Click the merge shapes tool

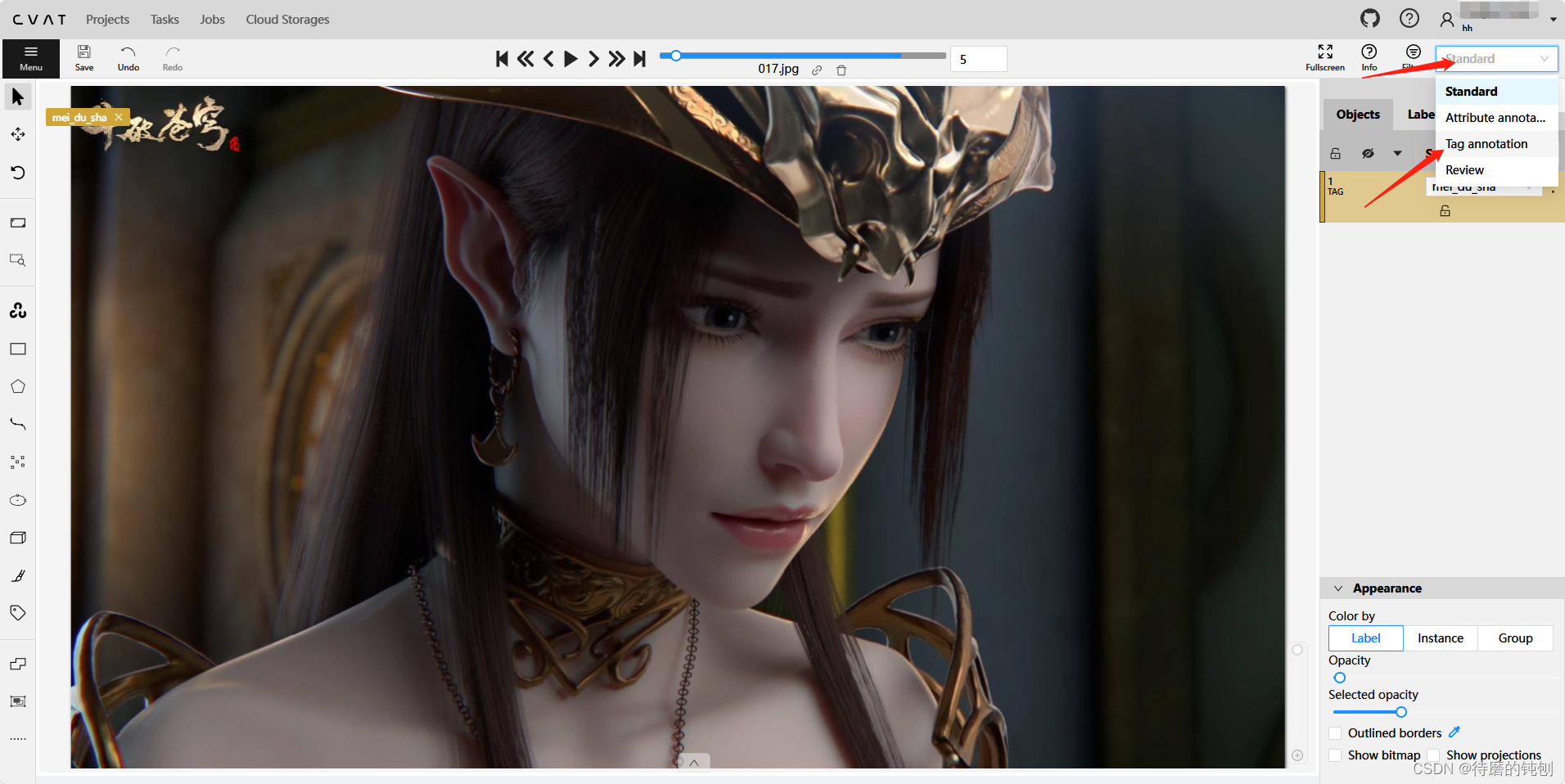coord(18,664)
